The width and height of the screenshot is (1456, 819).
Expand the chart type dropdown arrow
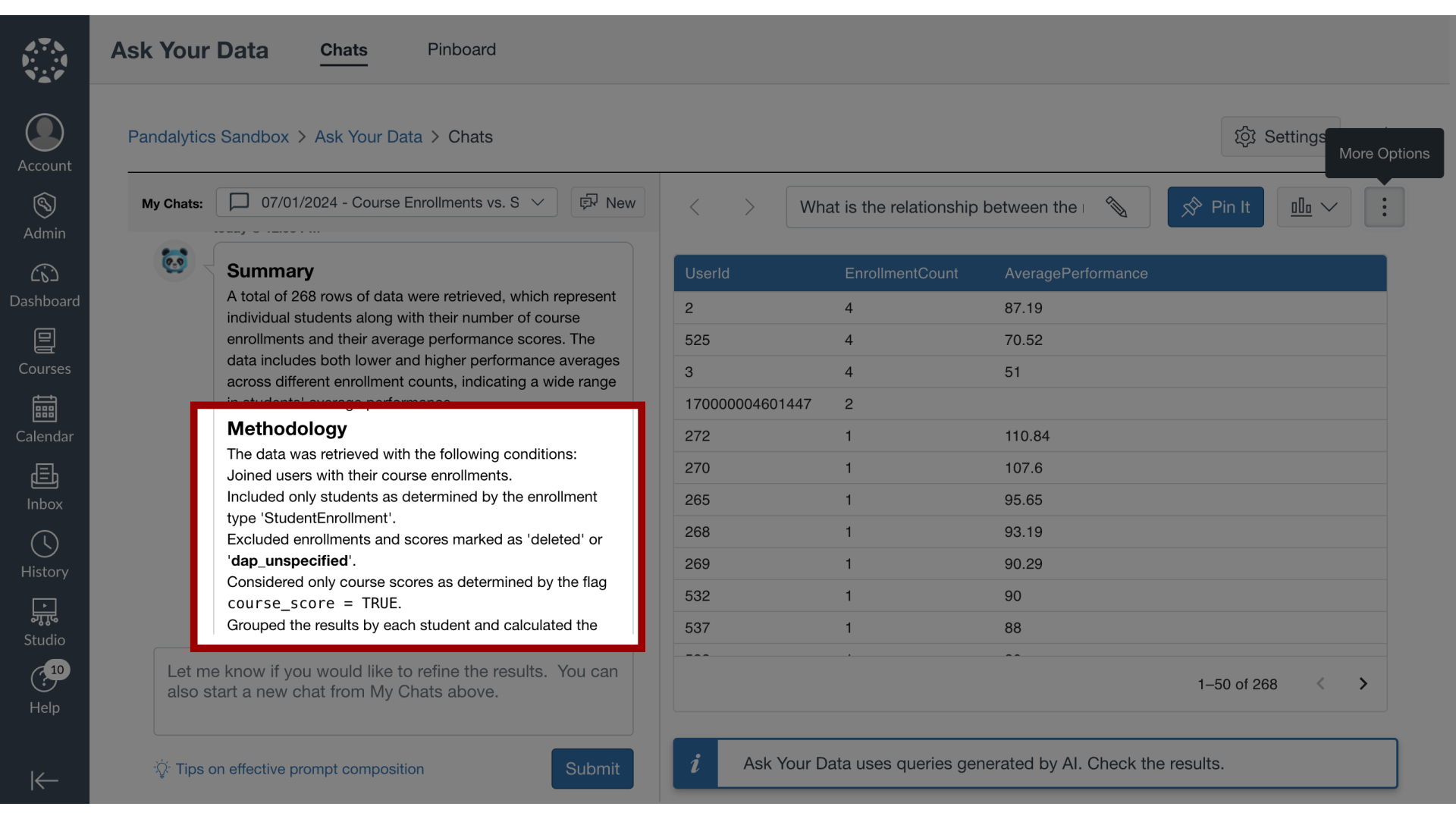1329,206
